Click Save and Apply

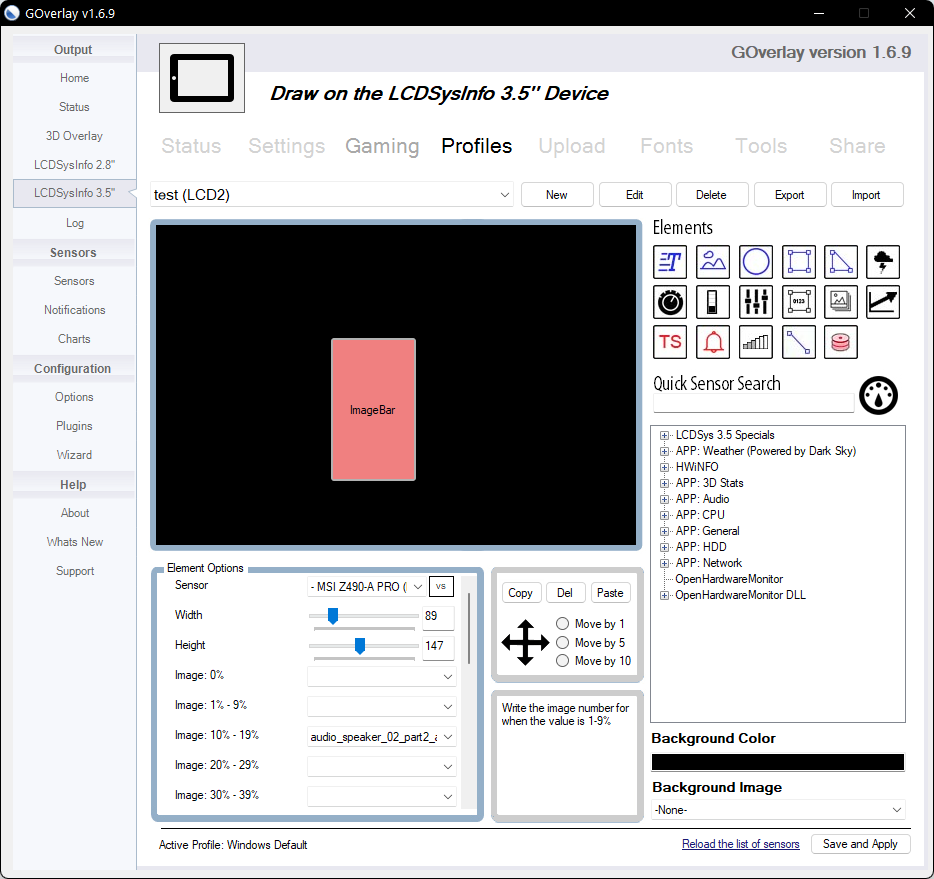click(860, 844)
